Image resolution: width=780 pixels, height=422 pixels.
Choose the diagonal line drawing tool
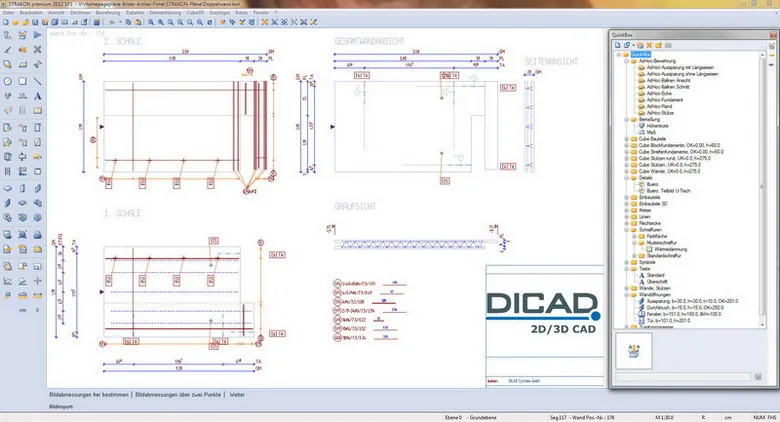(37, 81)
